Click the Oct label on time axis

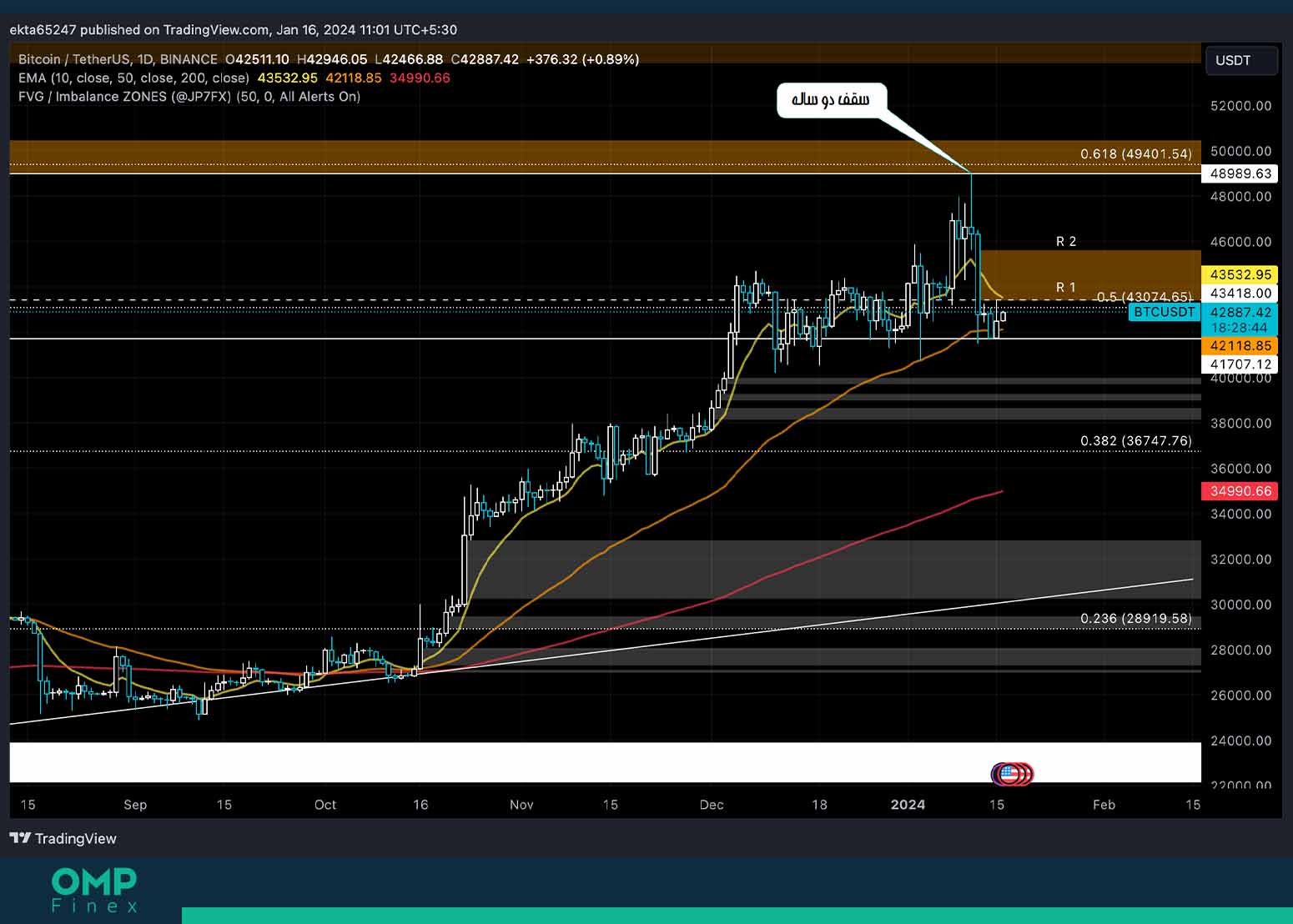point(325,805)
